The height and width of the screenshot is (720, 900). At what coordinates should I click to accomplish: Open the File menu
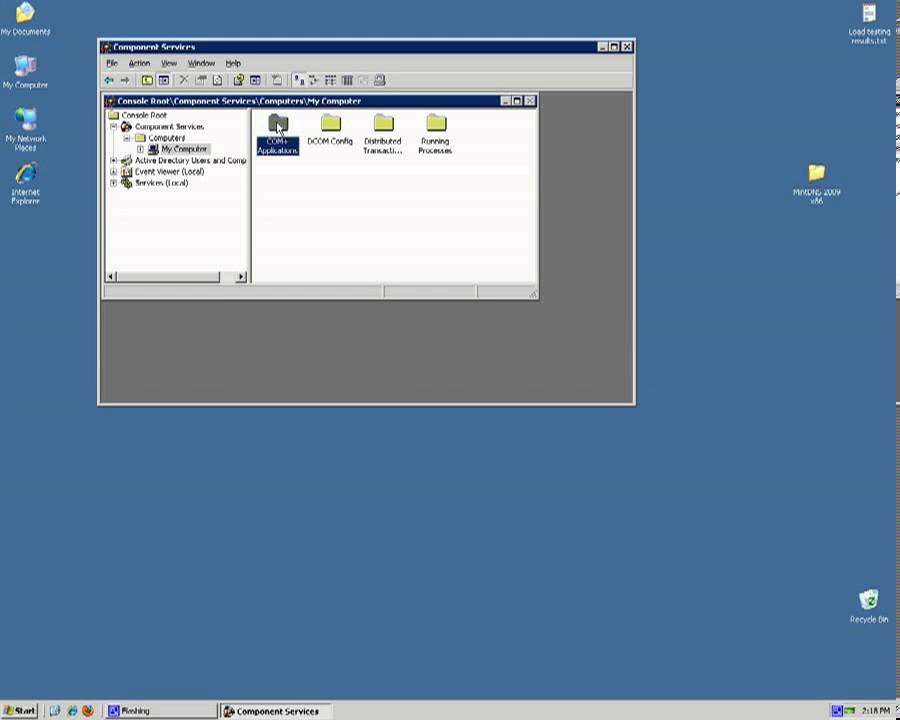112,63
